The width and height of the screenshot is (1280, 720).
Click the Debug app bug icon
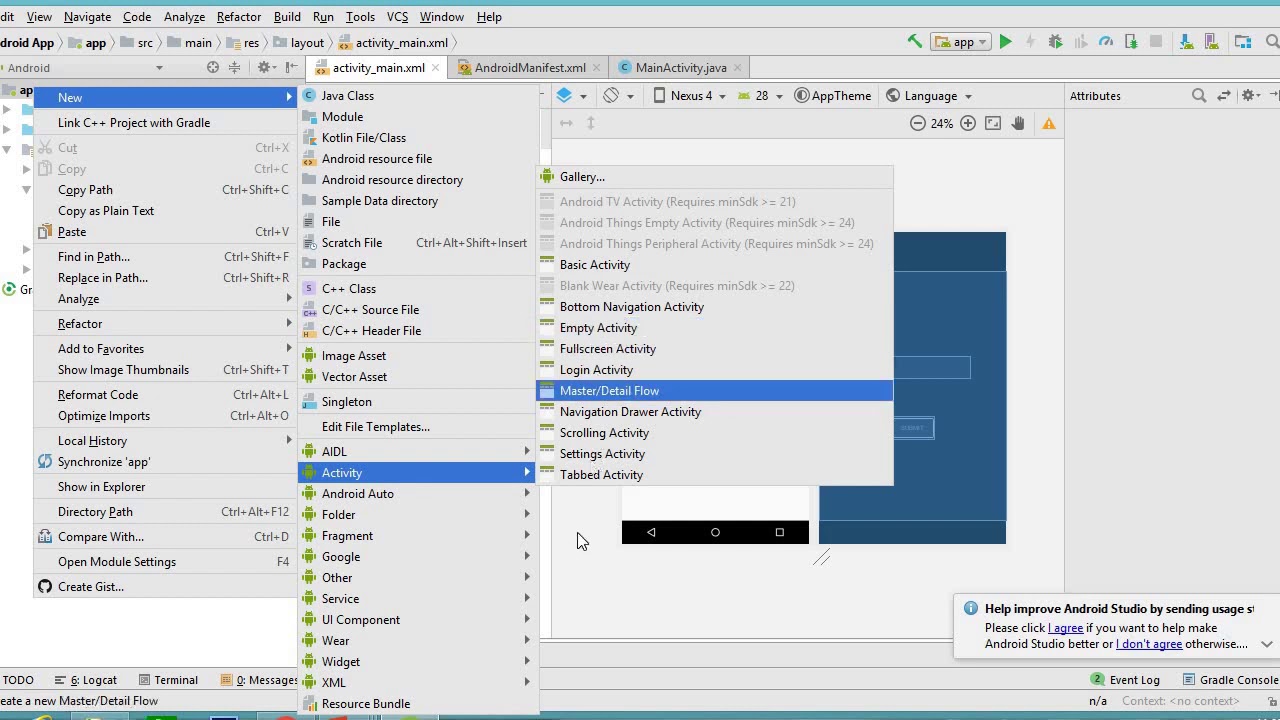coord(1055,42)
